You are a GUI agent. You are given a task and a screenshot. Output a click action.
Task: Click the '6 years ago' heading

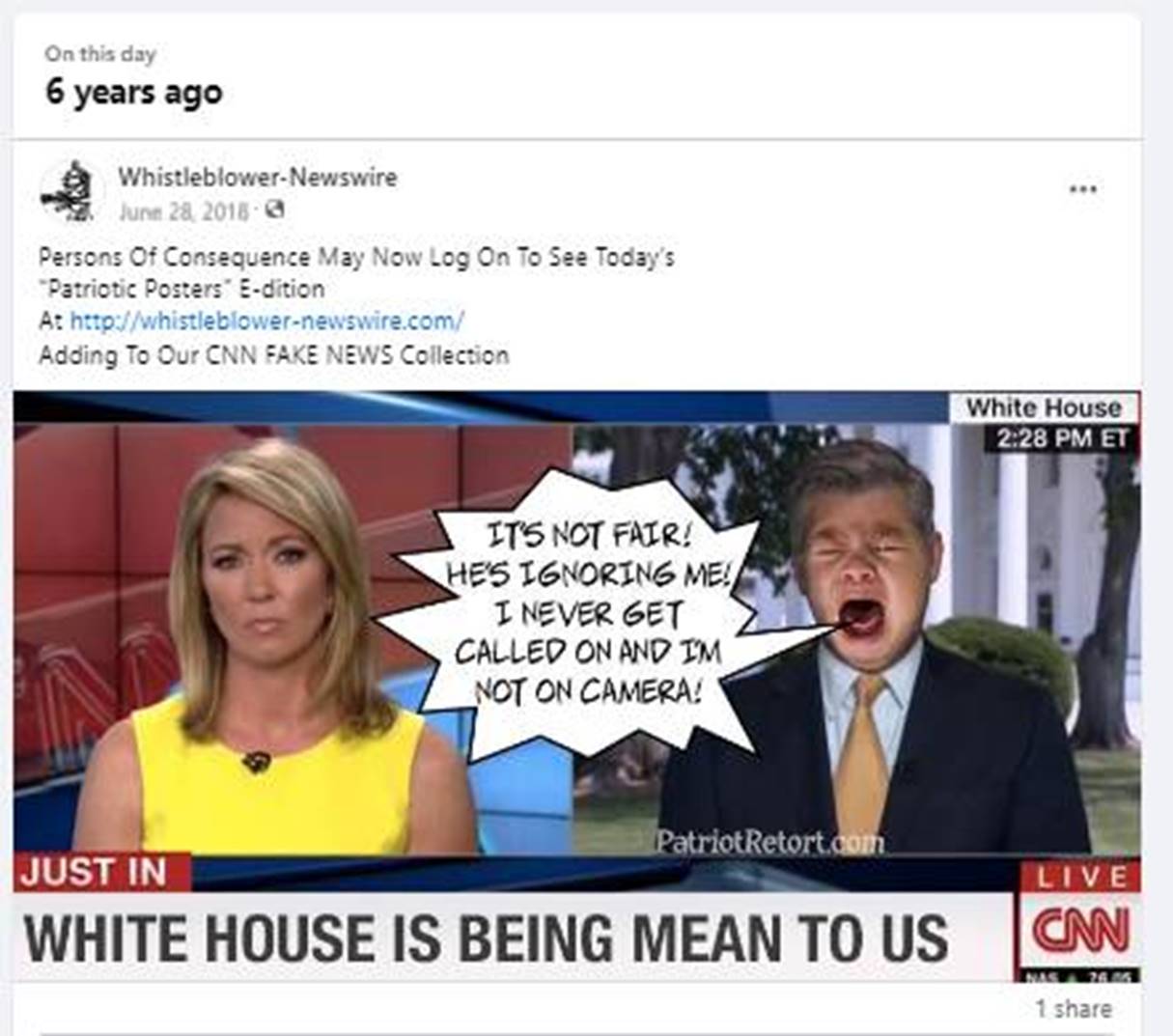pyautogui.click(x=134, y=93)
